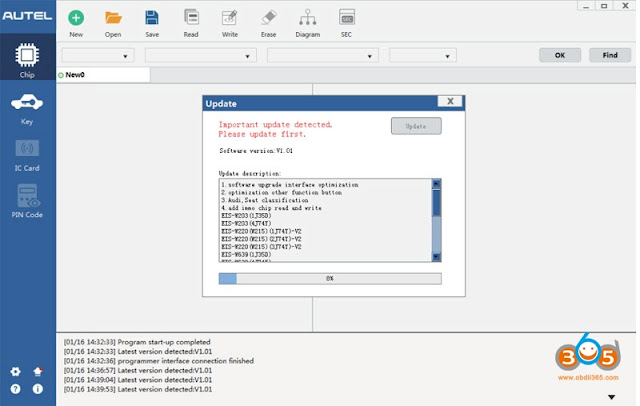
Task: Open the PIN Code sidebar section
Action: pyautogui.click(x=27, y=202)
